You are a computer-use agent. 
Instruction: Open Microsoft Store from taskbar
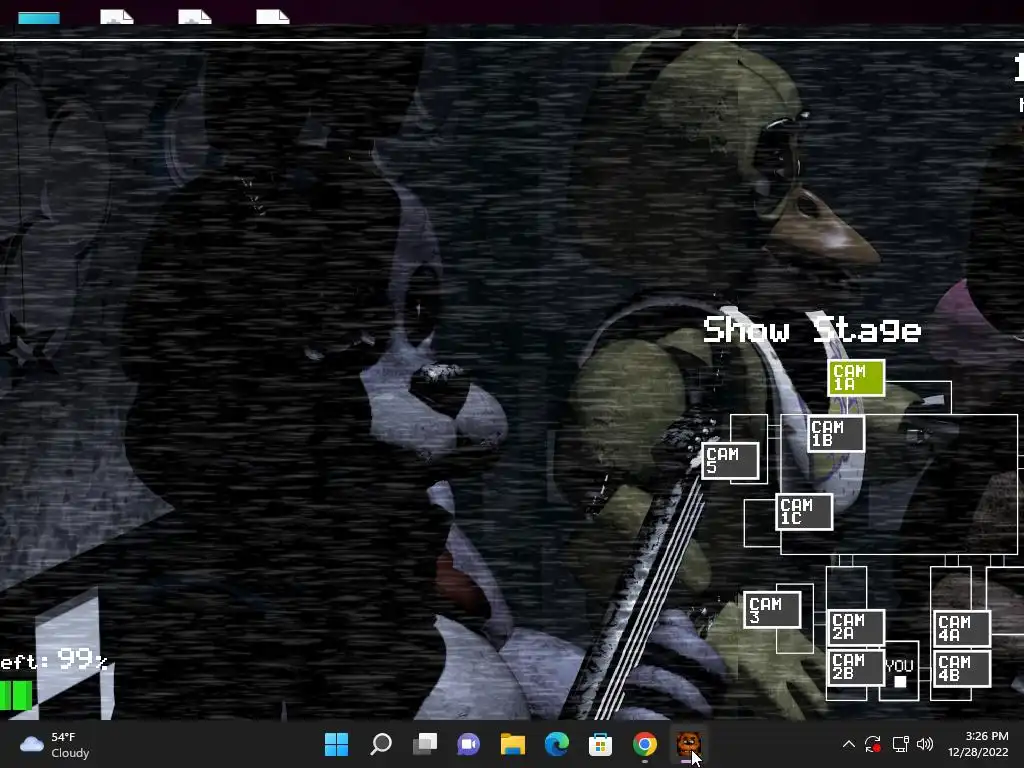pyautogui.click(x=600, y=744)
